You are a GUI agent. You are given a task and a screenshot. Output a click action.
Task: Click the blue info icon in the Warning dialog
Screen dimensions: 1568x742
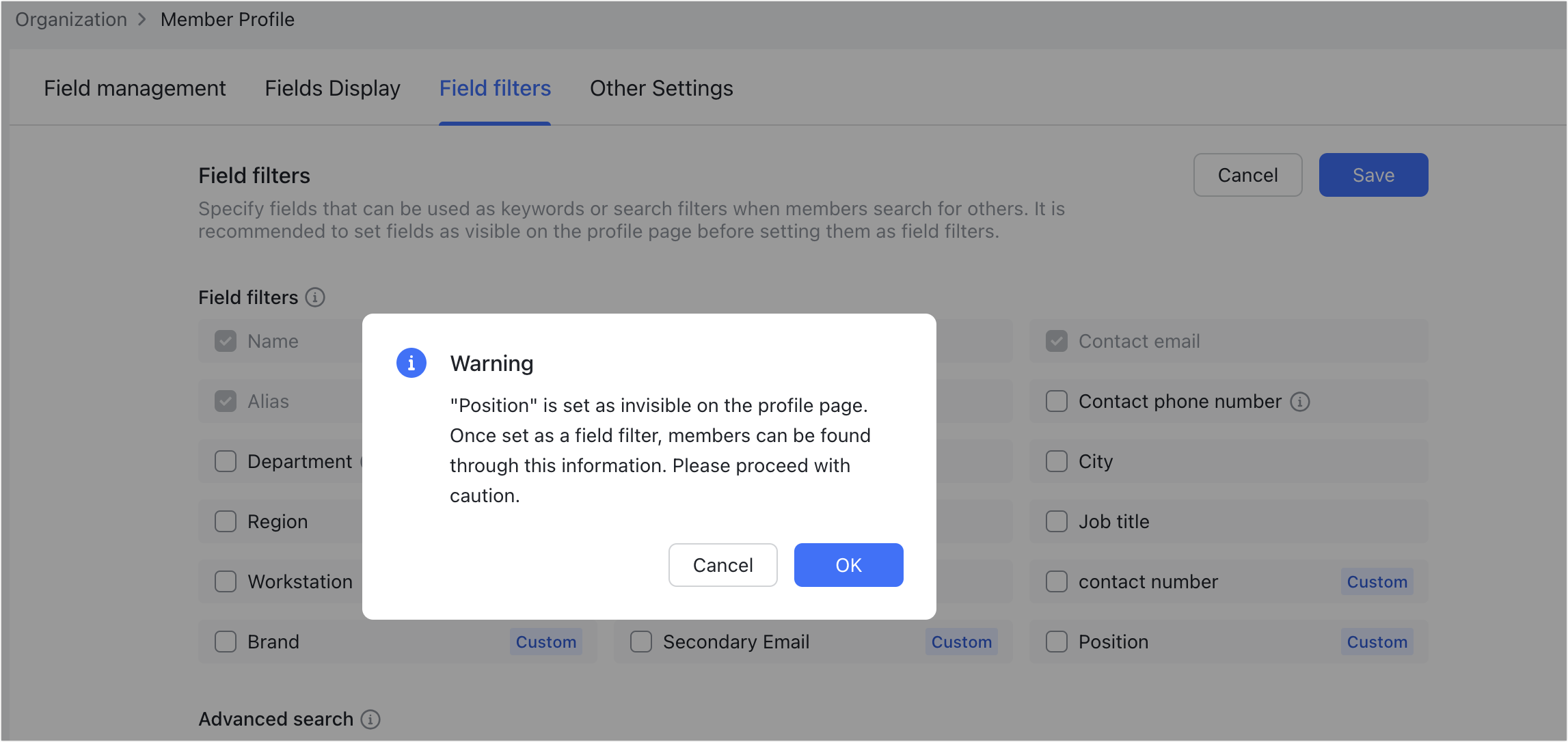(x=411, y=363)
